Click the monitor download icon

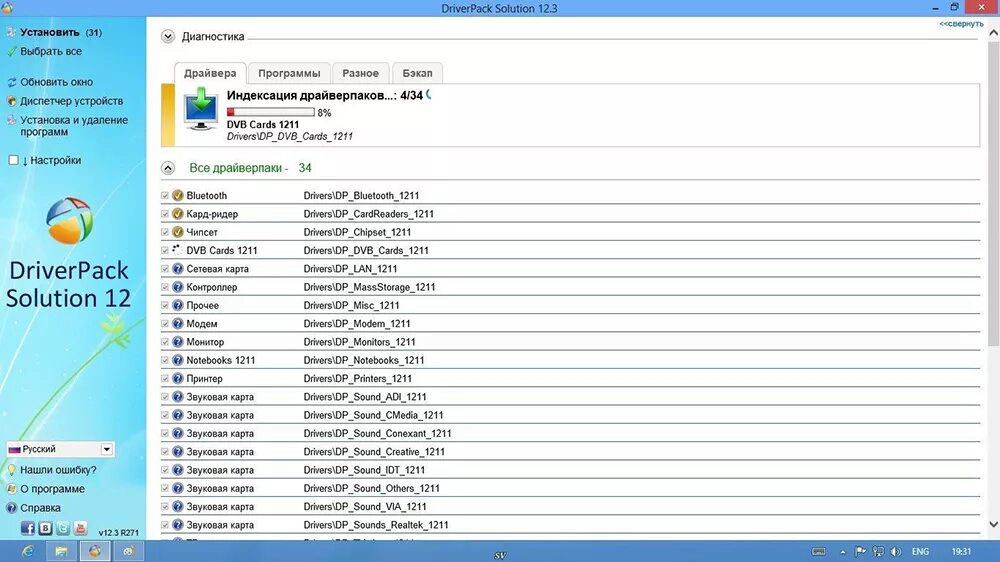201,110
